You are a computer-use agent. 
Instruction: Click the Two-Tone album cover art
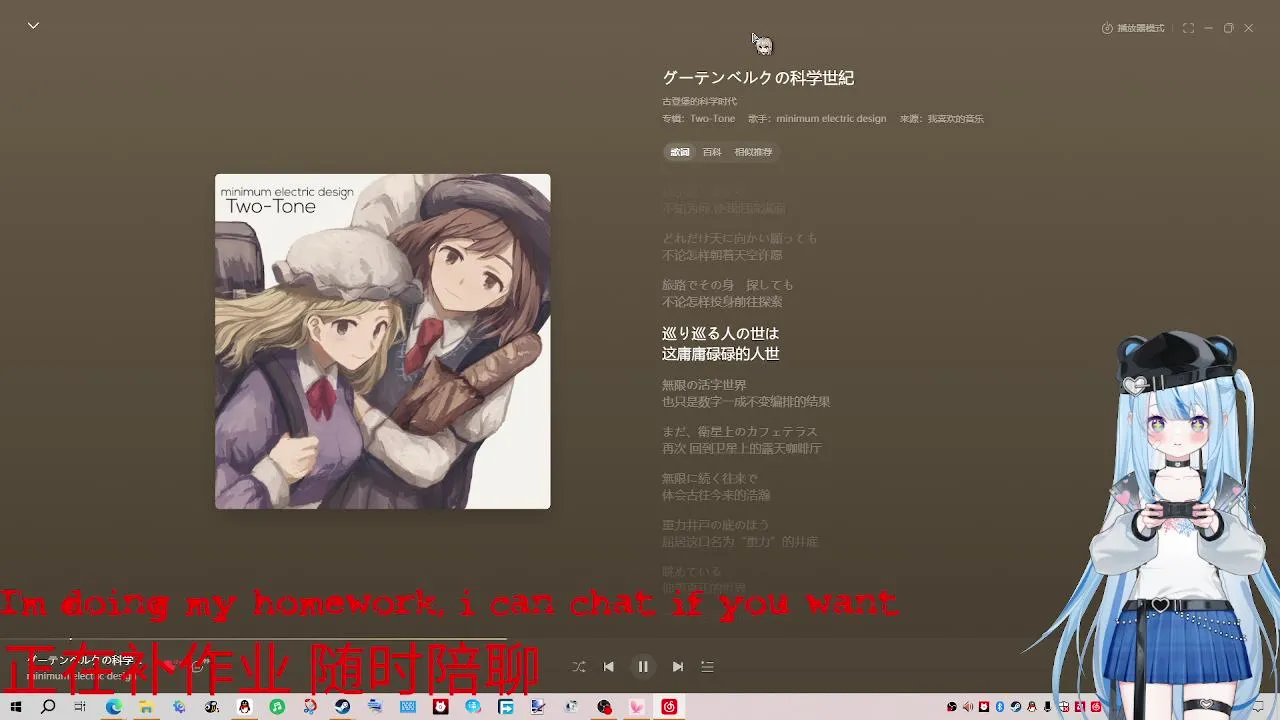tap(382, 341)
